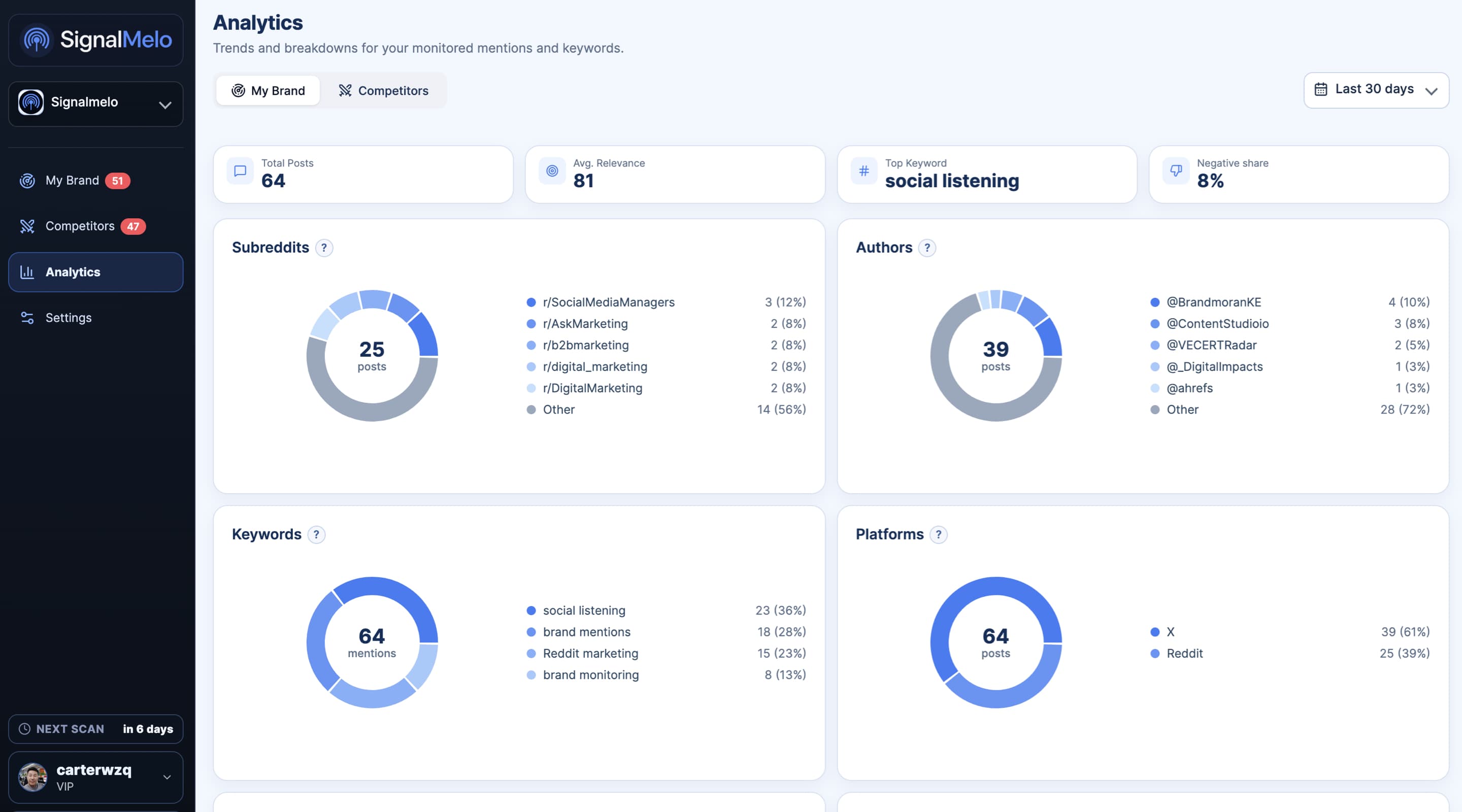The width and height of the screenshot is (1462, 812).
Task: Switch to the Competitors tab
Action: click(x=383, y=91)
